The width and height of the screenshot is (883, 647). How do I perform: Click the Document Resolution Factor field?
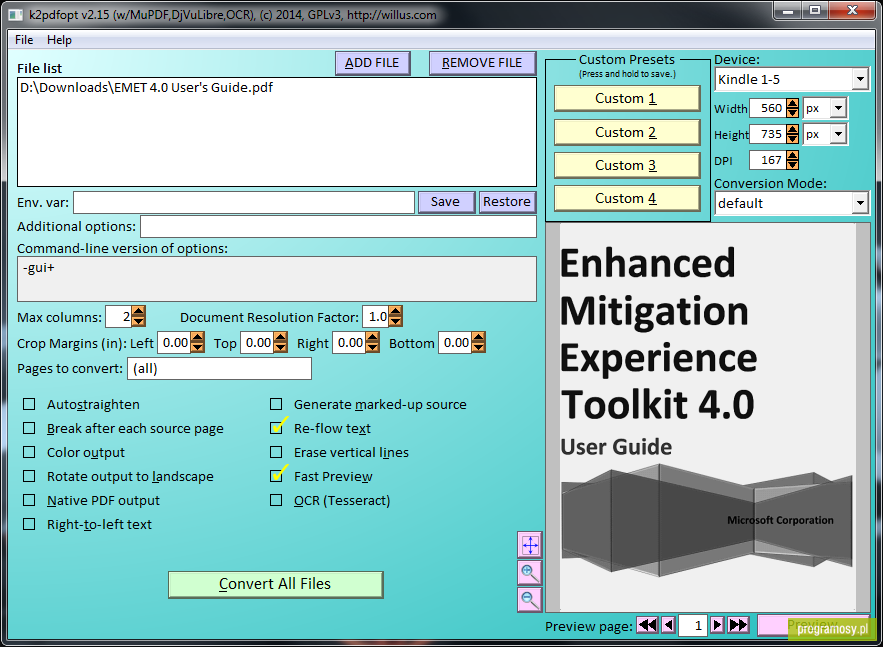point(376,317)
